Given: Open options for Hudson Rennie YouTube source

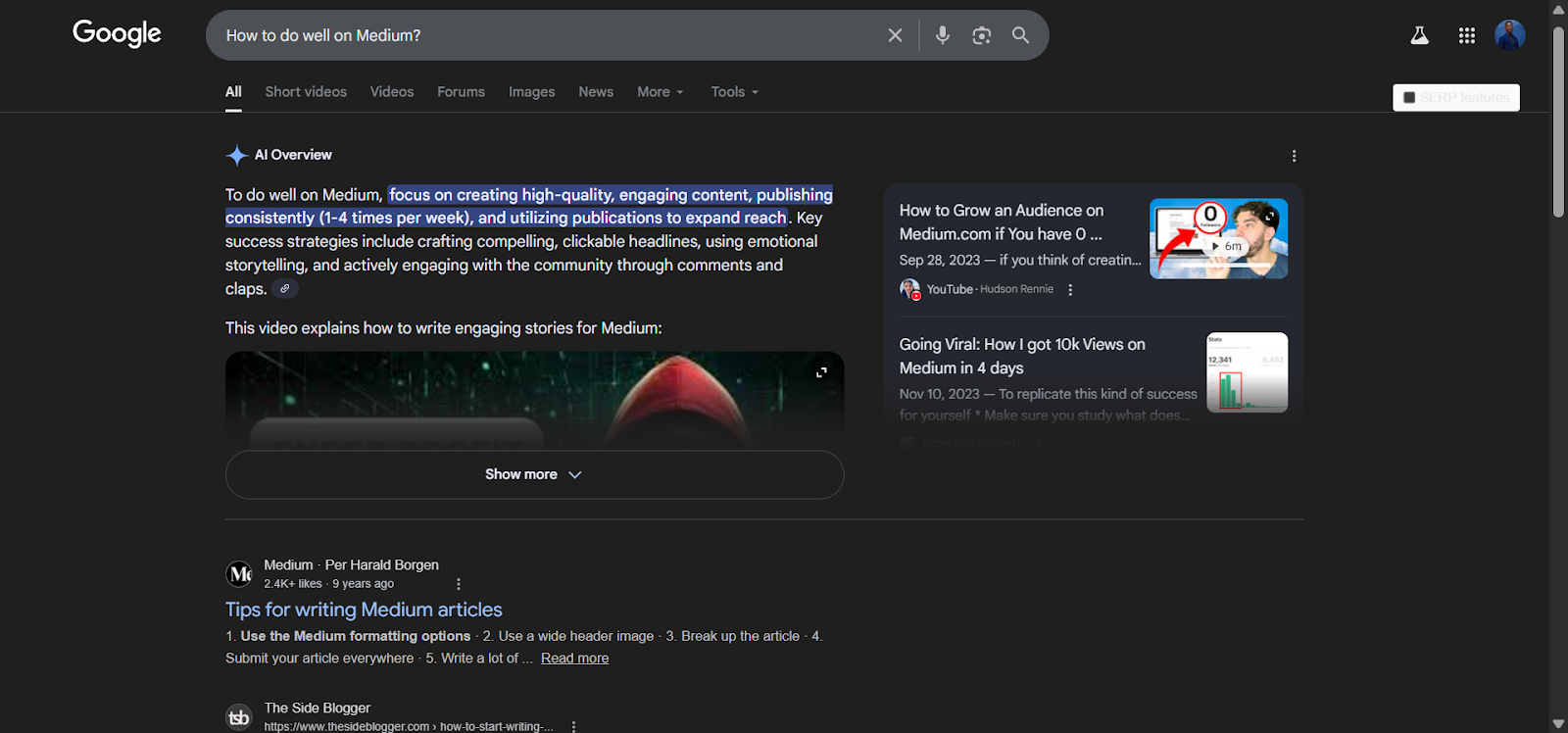Looking at the screenshot, I should (1070, 290).
